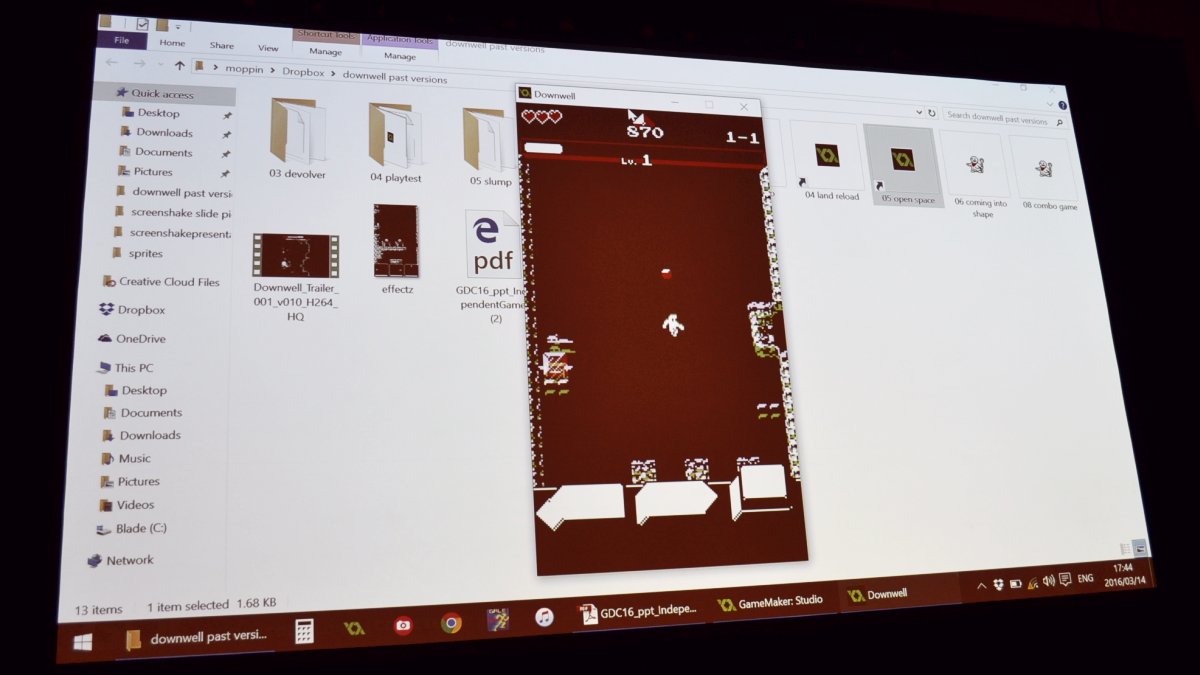The image size is (1200, 675).
Task: Open Music under This PC
Action: [126, 458]
